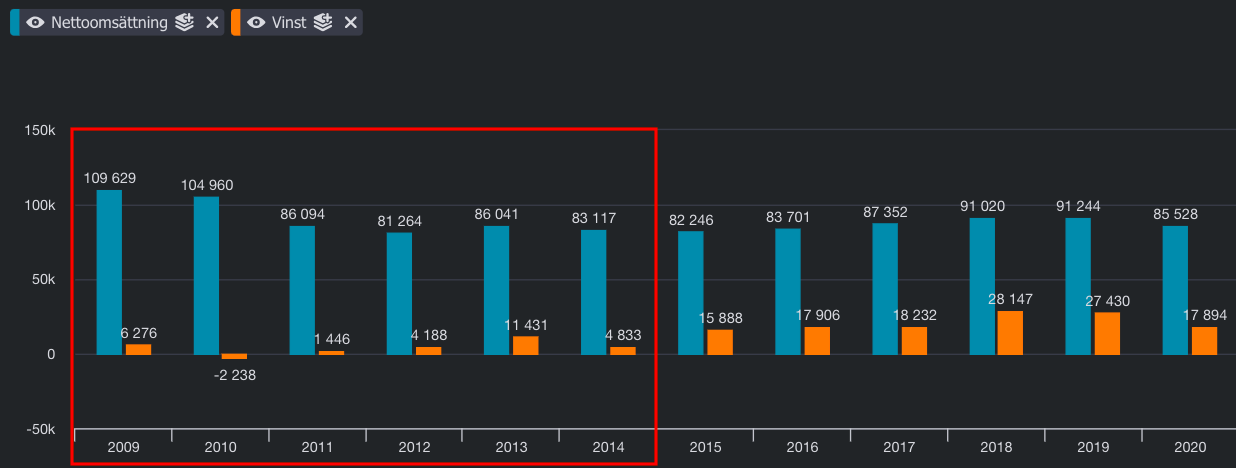Click the negative orange bar for 2010
This screenshot has height=468, width=1236.
click(234, 357)
